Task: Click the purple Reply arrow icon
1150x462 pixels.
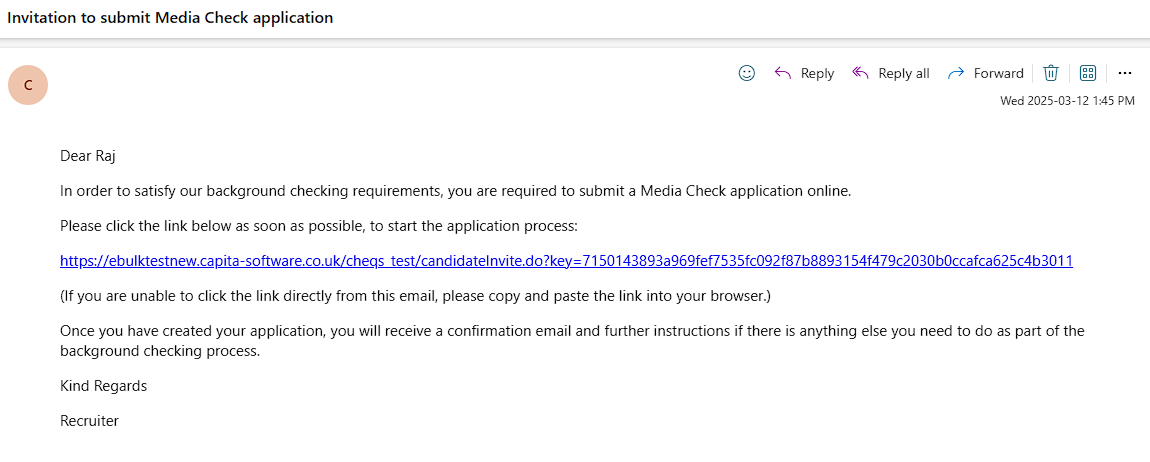Action: click(783, 73)
